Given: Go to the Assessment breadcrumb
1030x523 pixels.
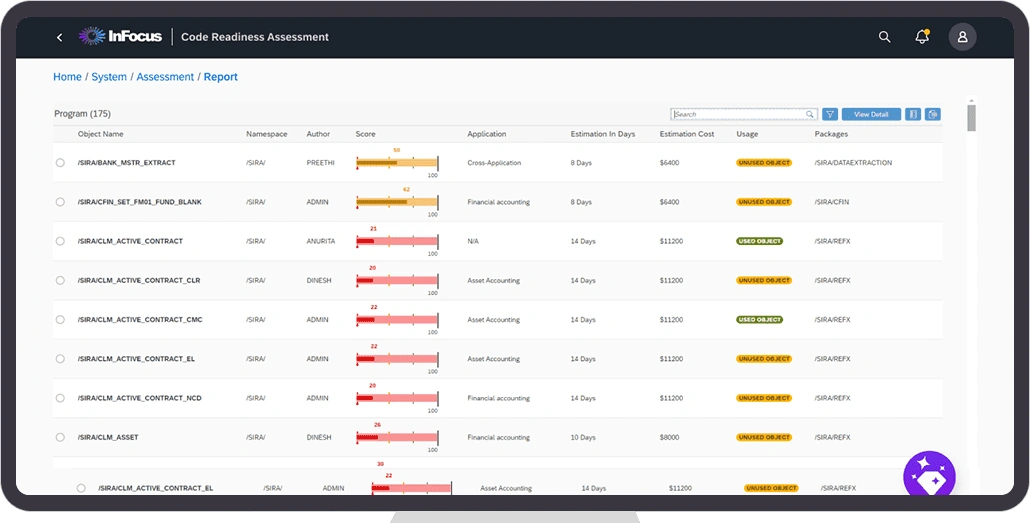Looking at the screenshot, I should pos(165,77).
